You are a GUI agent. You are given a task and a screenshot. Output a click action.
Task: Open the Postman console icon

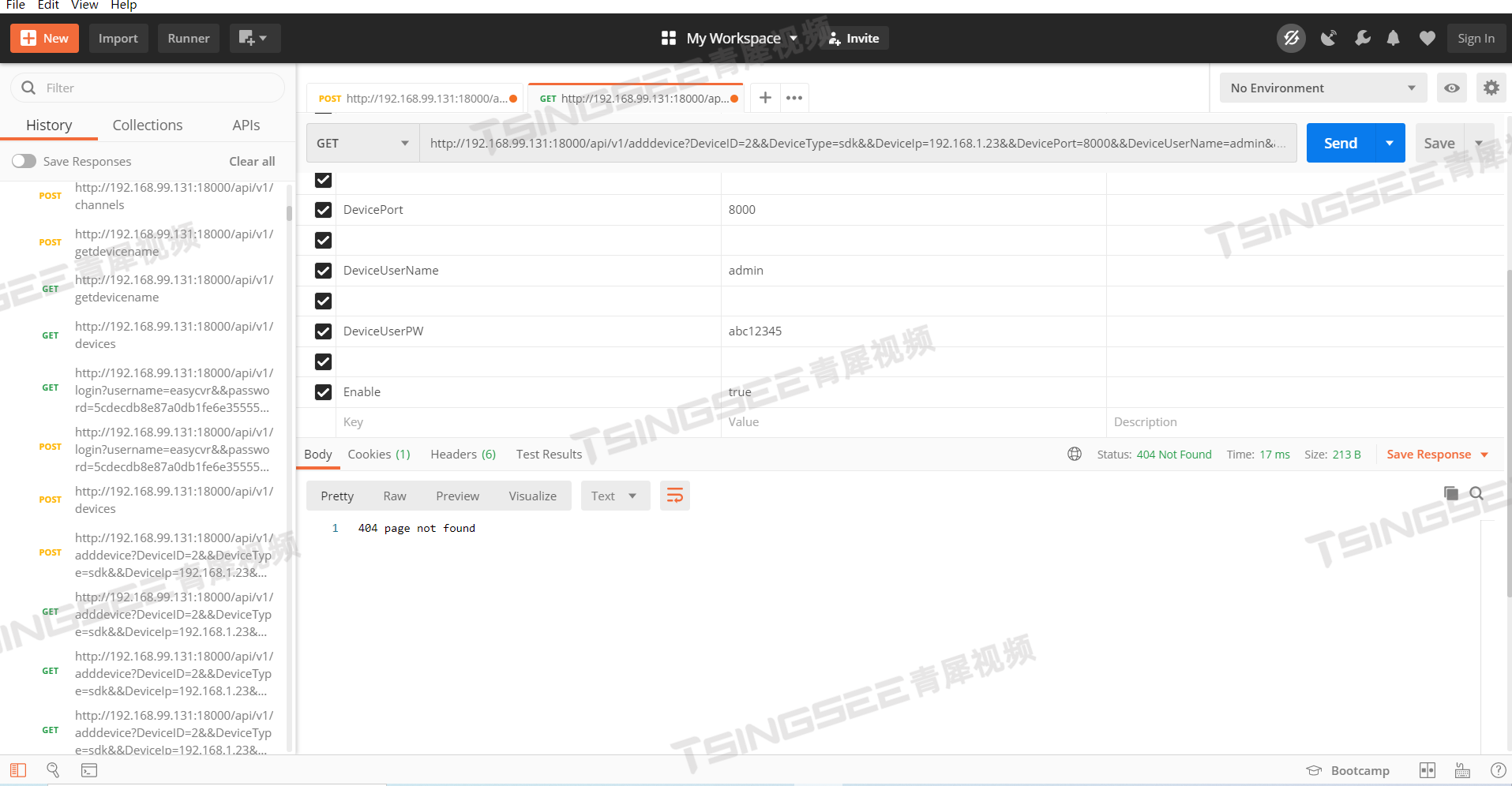[89, 770]
